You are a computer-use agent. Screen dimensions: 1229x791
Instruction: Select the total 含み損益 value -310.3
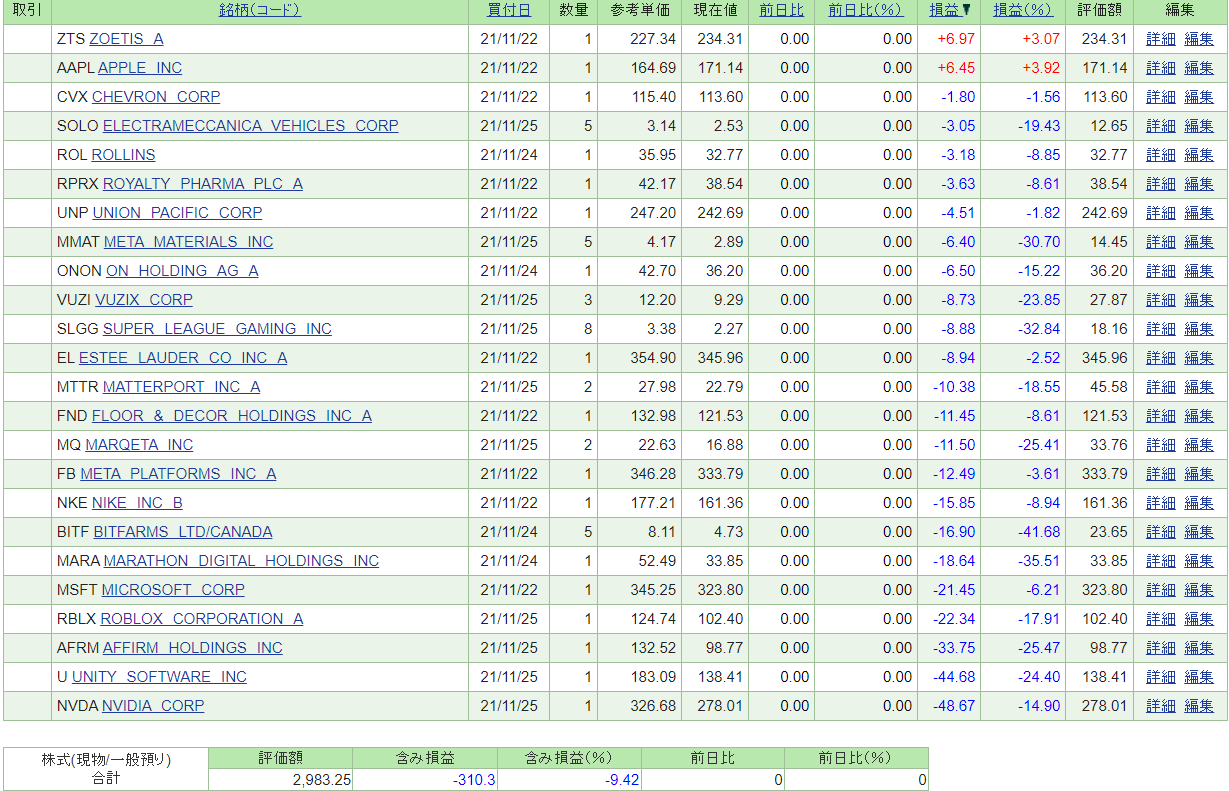472,780
